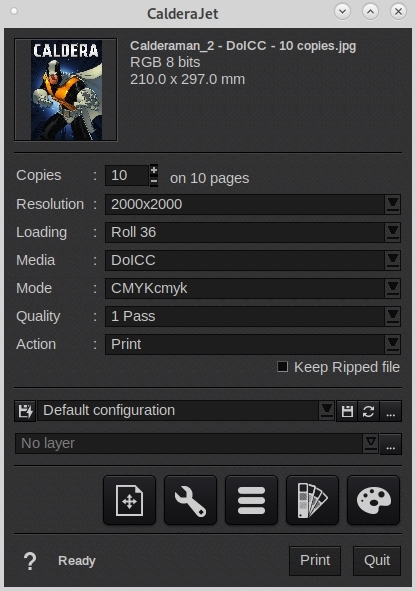Click the quick-load configuration icon
The image size is (416, 591).
click(x=25, y=411)
